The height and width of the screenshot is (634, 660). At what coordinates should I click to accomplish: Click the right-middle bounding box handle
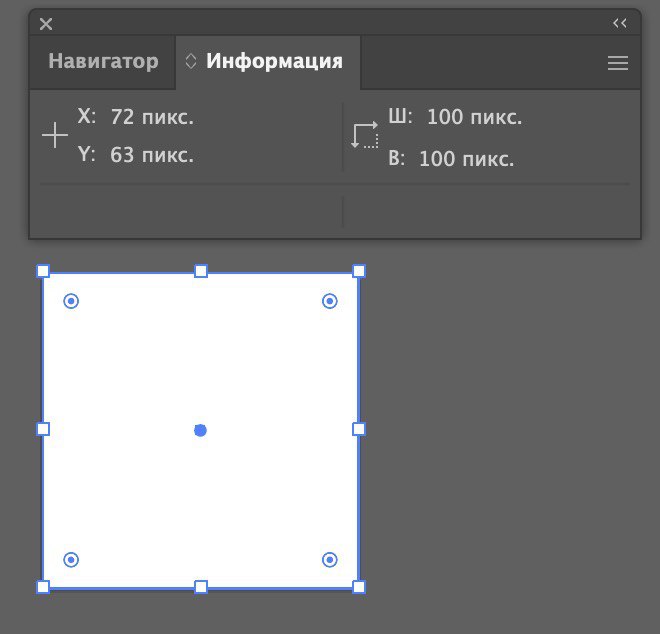tap(359, 429)
